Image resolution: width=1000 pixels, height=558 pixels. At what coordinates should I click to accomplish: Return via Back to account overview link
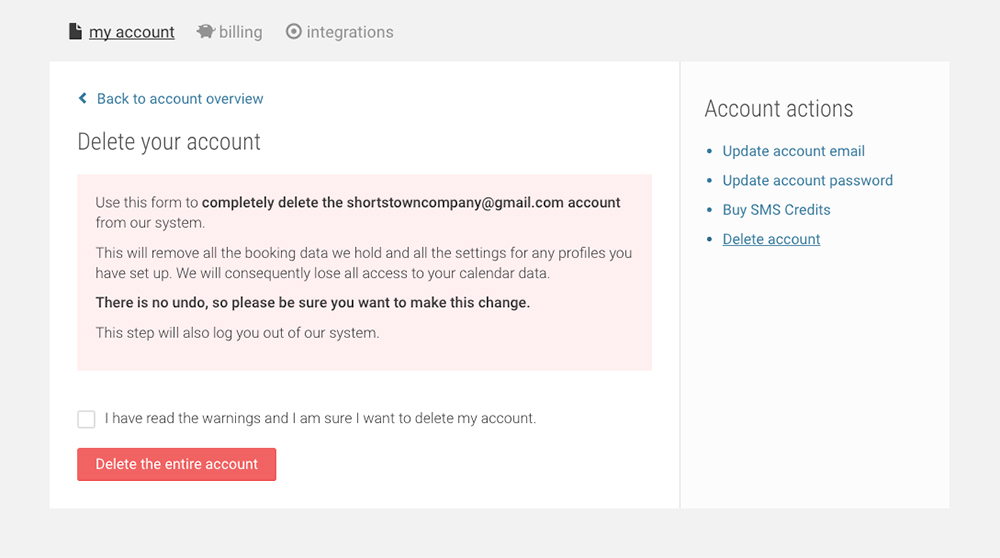(180, 99)
